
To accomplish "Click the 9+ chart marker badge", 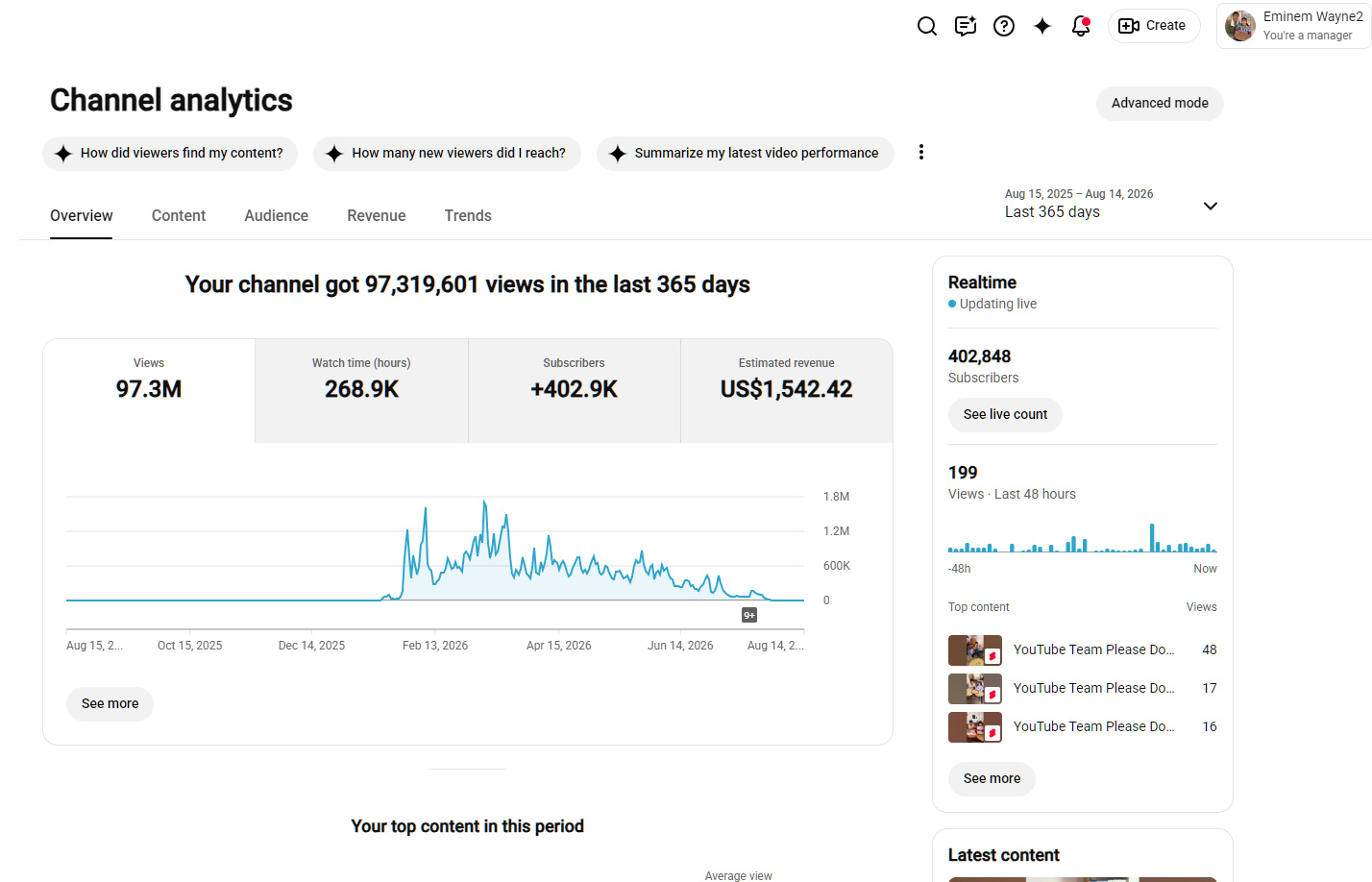I will [749, 615].
